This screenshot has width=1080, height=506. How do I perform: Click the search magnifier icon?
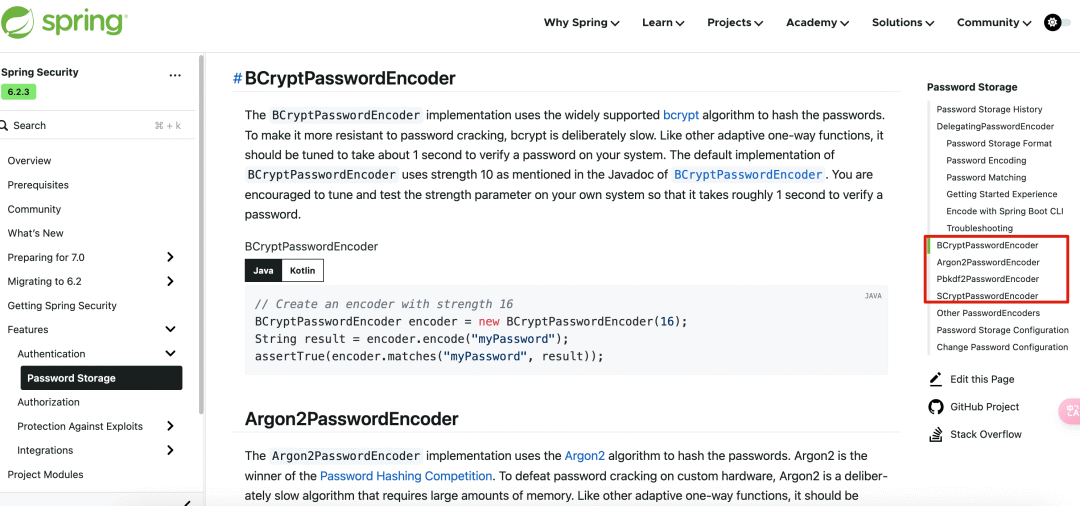[4, 125]
